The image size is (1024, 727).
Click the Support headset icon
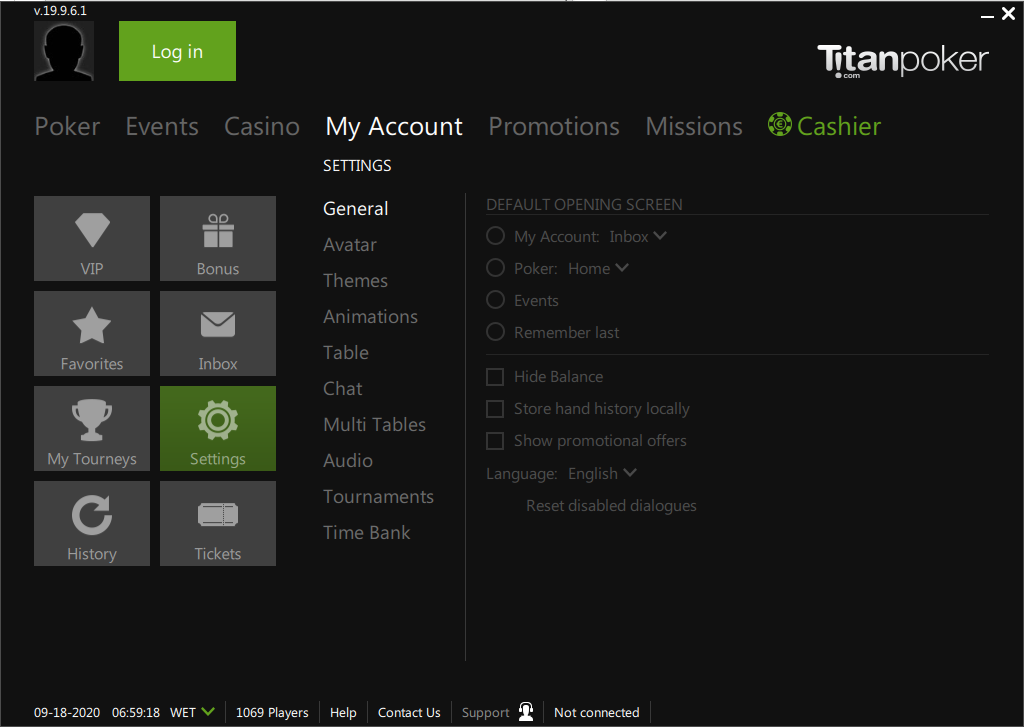pyautogui.click(x=526, y=711)
